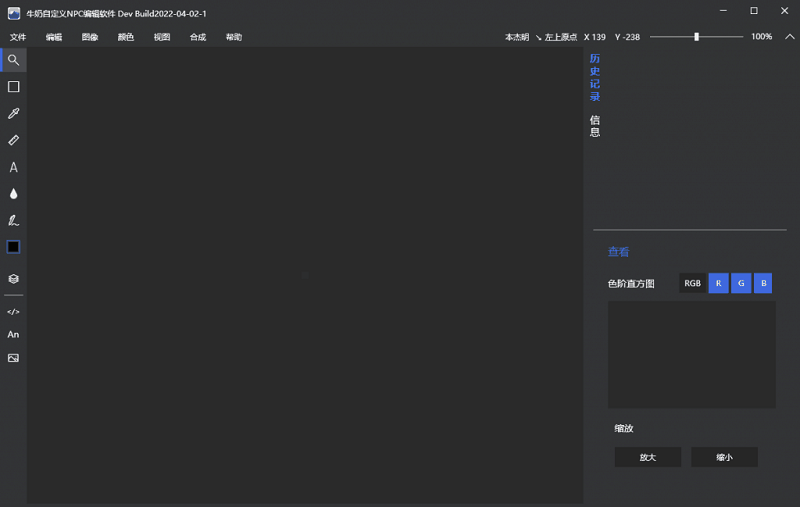Open the image picture tool icon
800x507 pixels.
pyautogui.click(x=14, y=358)
